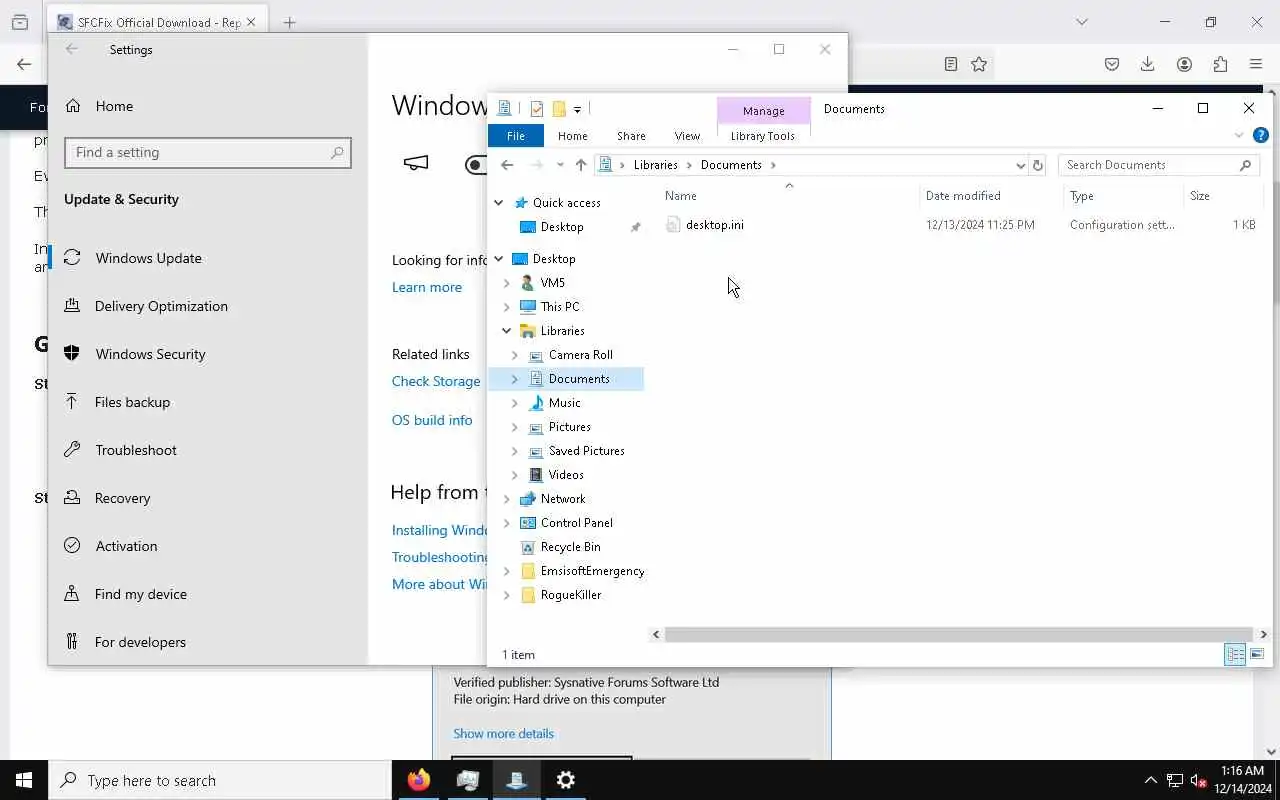This screenshot has width=1280, height=800.
Task: Click the Find a setting search box
Action: 208,153
